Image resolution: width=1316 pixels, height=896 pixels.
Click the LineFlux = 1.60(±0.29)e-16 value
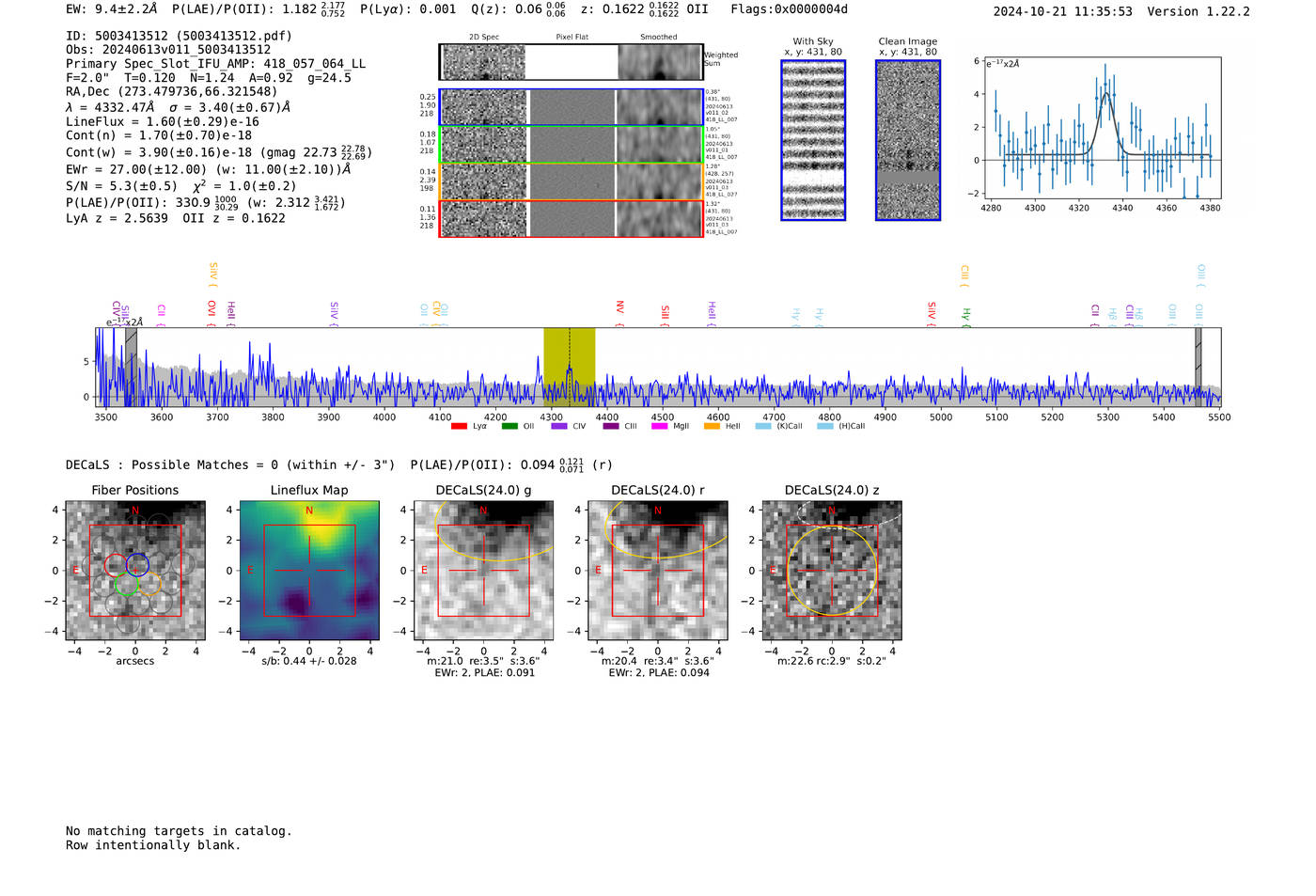pyautogui.click(x=163, y=121)
